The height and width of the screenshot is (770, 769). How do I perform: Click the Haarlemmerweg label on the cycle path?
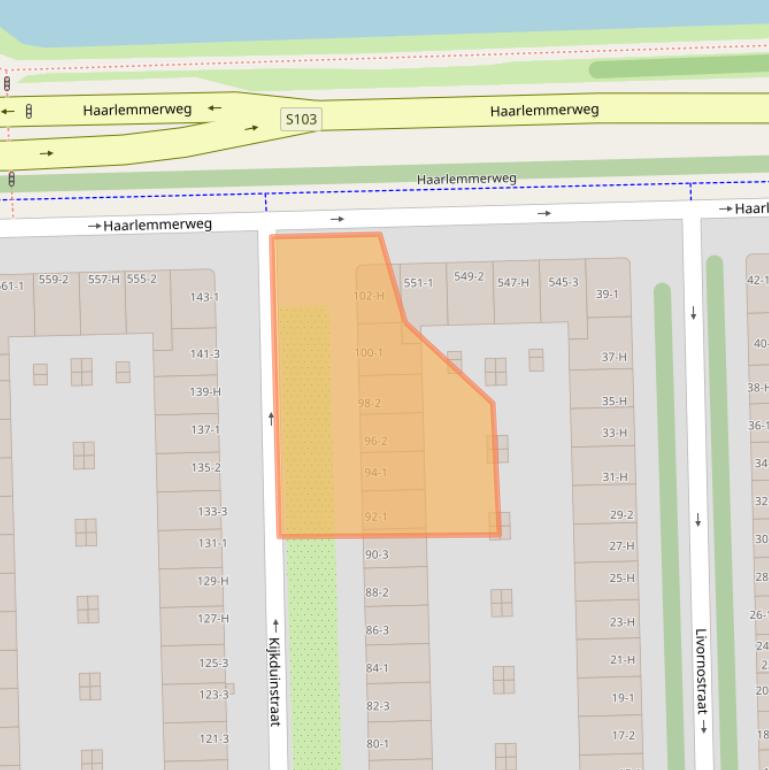point(466,179)
